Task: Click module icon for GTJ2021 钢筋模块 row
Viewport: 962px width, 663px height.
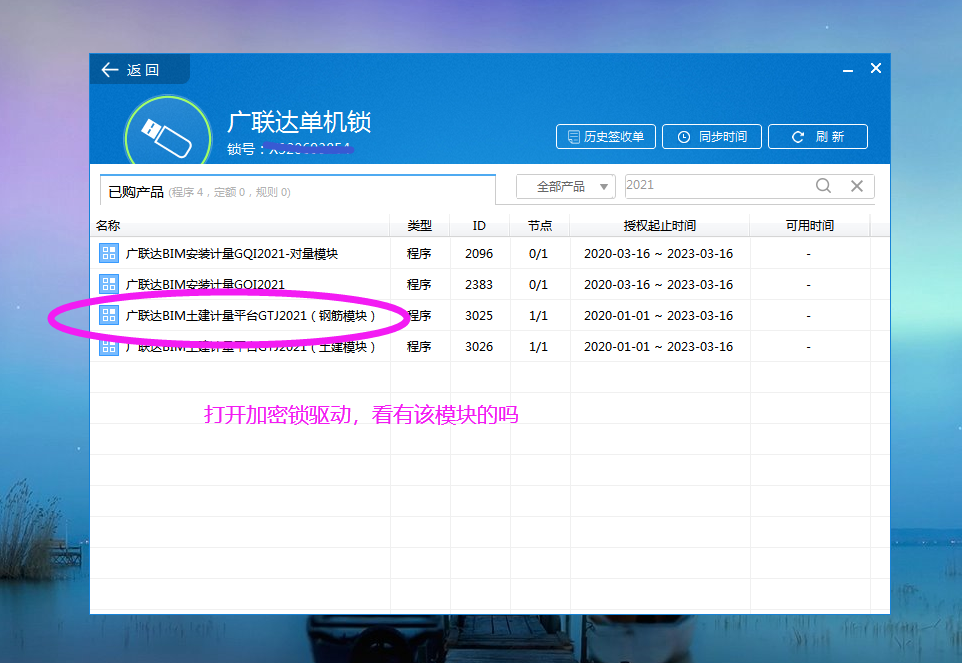Action: [109, 315]
